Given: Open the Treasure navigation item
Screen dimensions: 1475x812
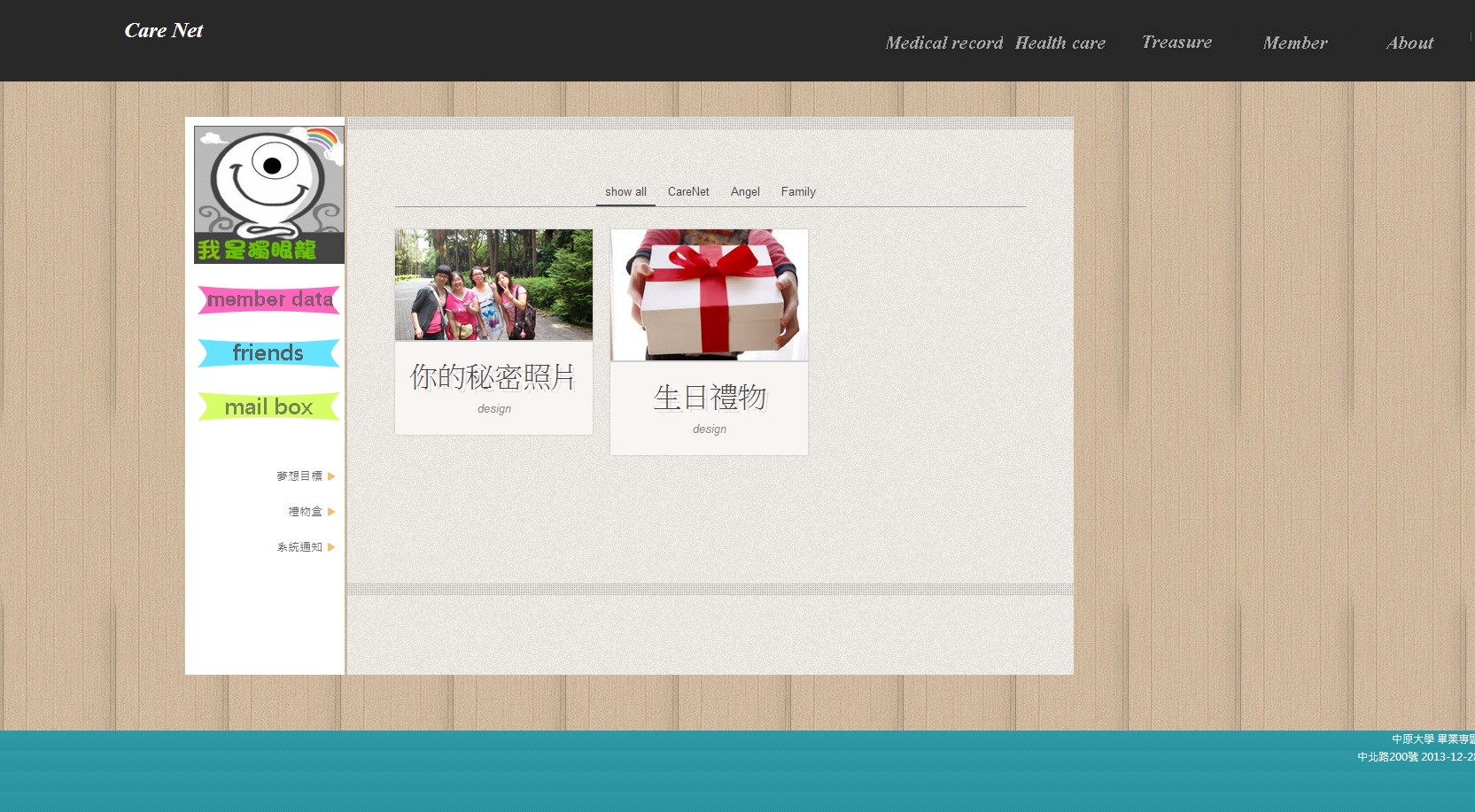Looking at the screenshot, I should pos(1176,43).
